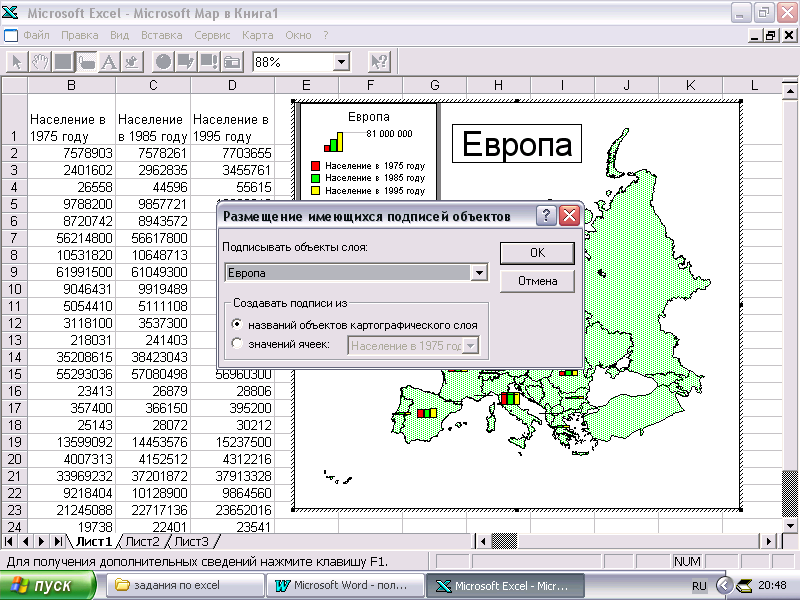Switch to the Лист2 sheet tab
Viewport: 800px width, 600px height.
coord(142,541)
